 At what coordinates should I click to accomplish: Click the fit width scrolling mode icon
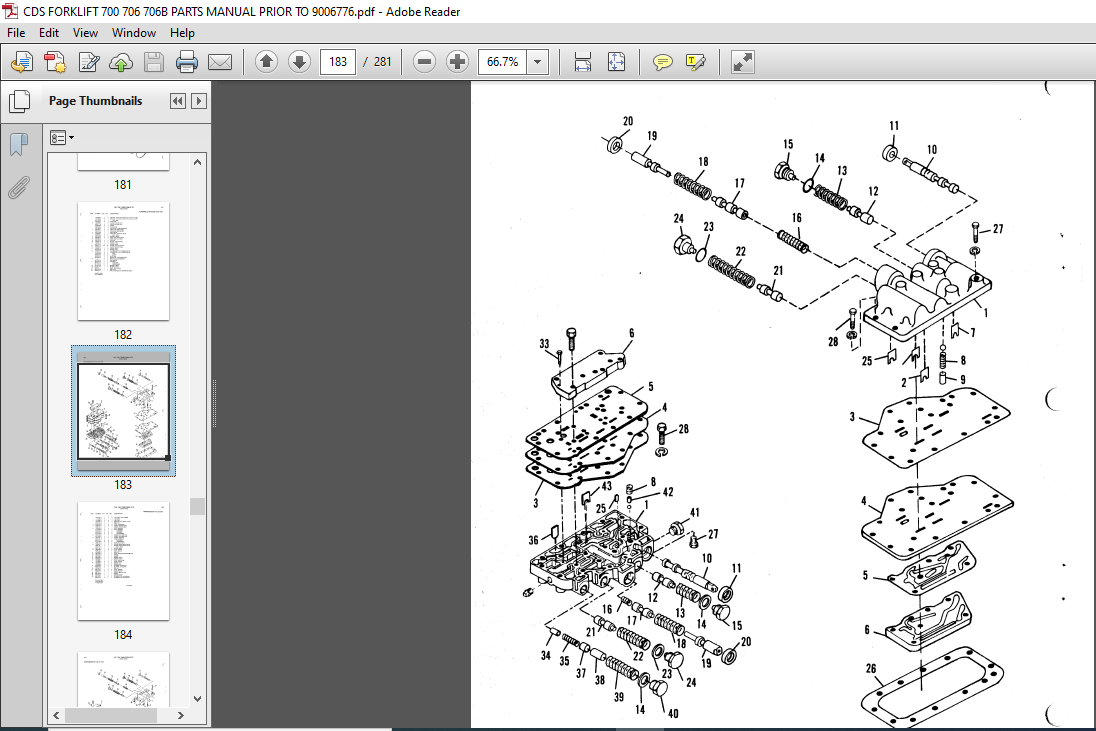click(582, 62)
